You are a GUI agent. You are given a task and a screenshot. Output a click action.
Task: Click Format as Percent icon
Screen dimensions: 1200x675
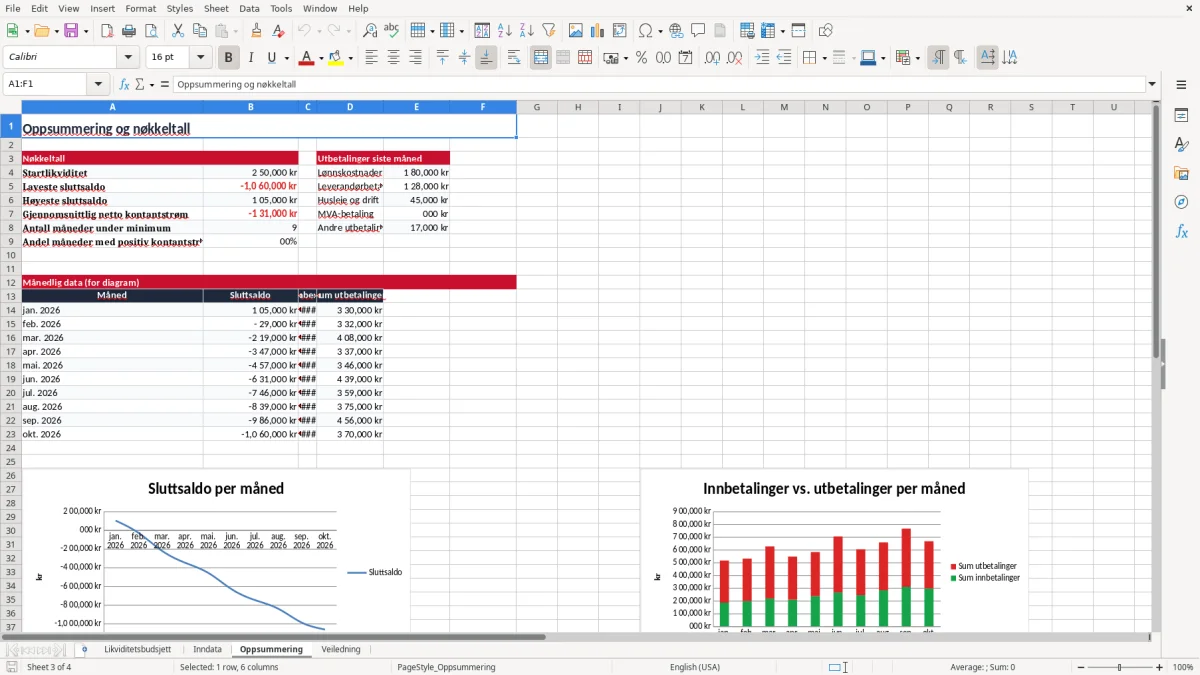[641, 58]
